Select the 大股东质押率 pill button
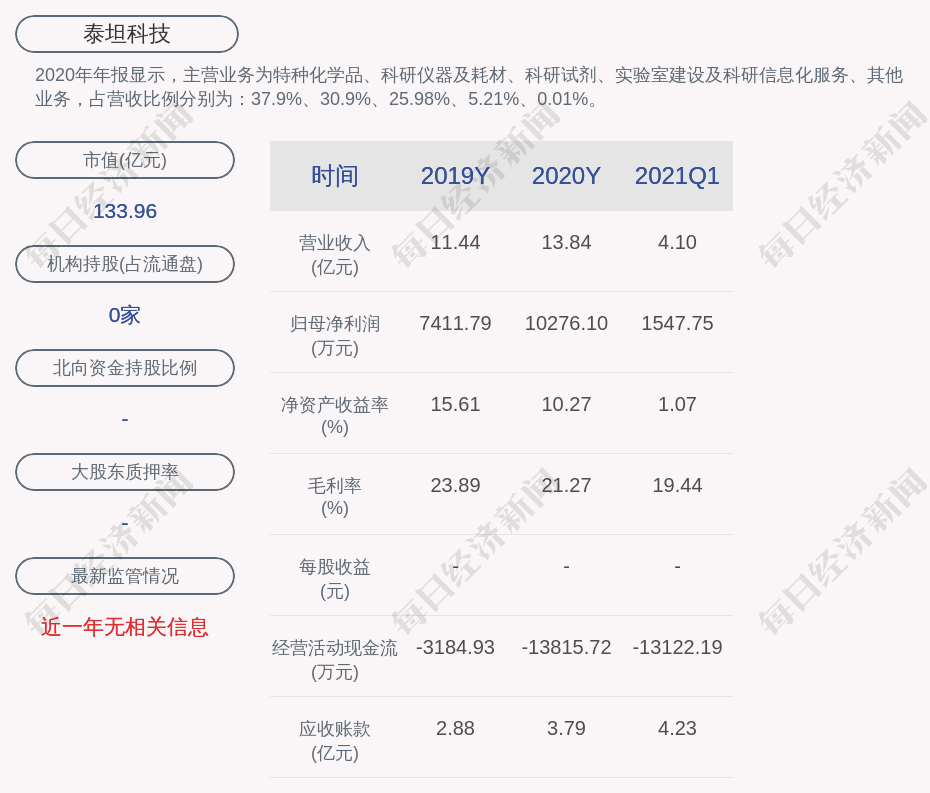This screenshot has width=930, height=793. click(x=125, y=472)
